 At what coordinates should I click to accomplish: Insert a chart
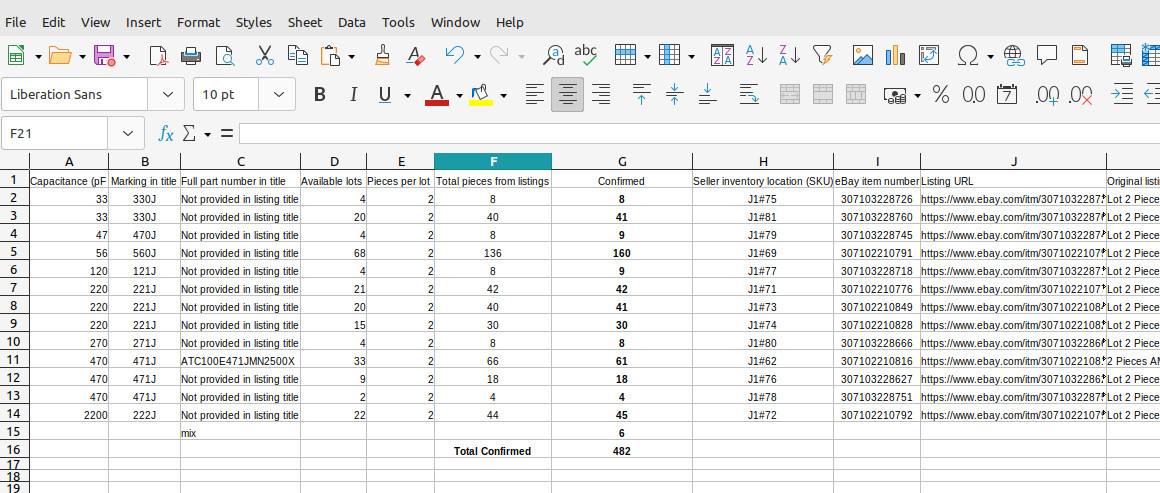tap(895, 56)
